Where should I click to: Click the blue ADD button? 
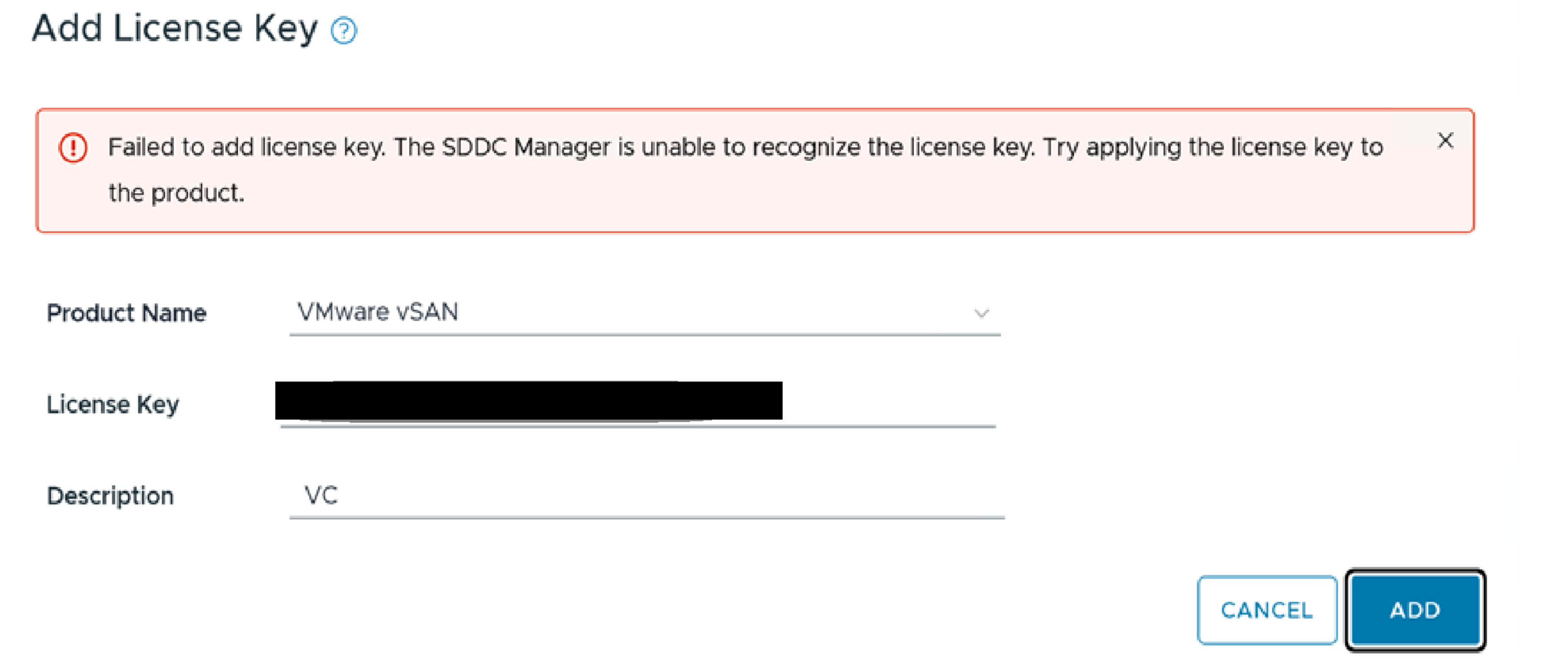click(1415, 610)
